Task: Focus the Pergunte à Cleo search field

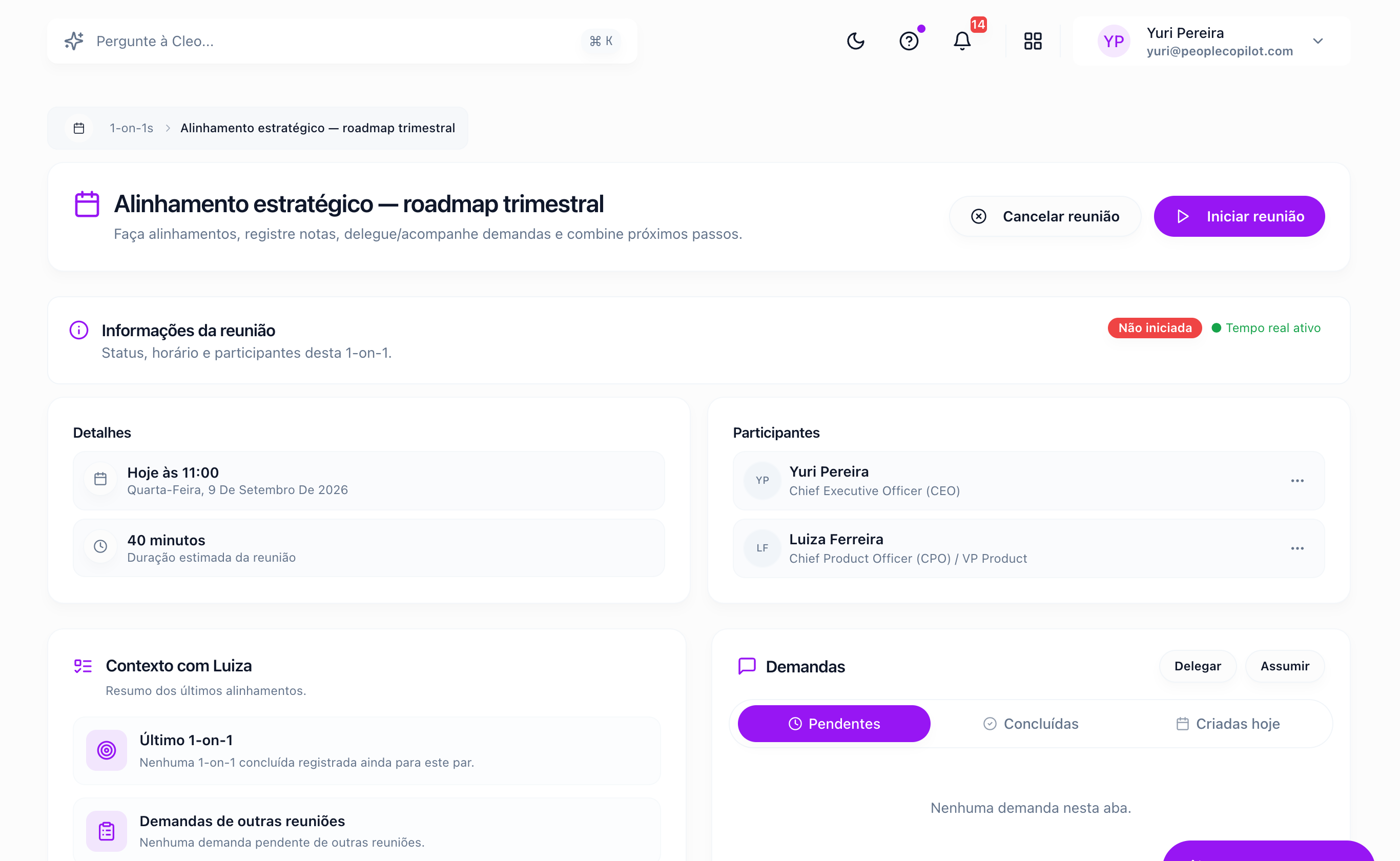Action: (342, 41)
